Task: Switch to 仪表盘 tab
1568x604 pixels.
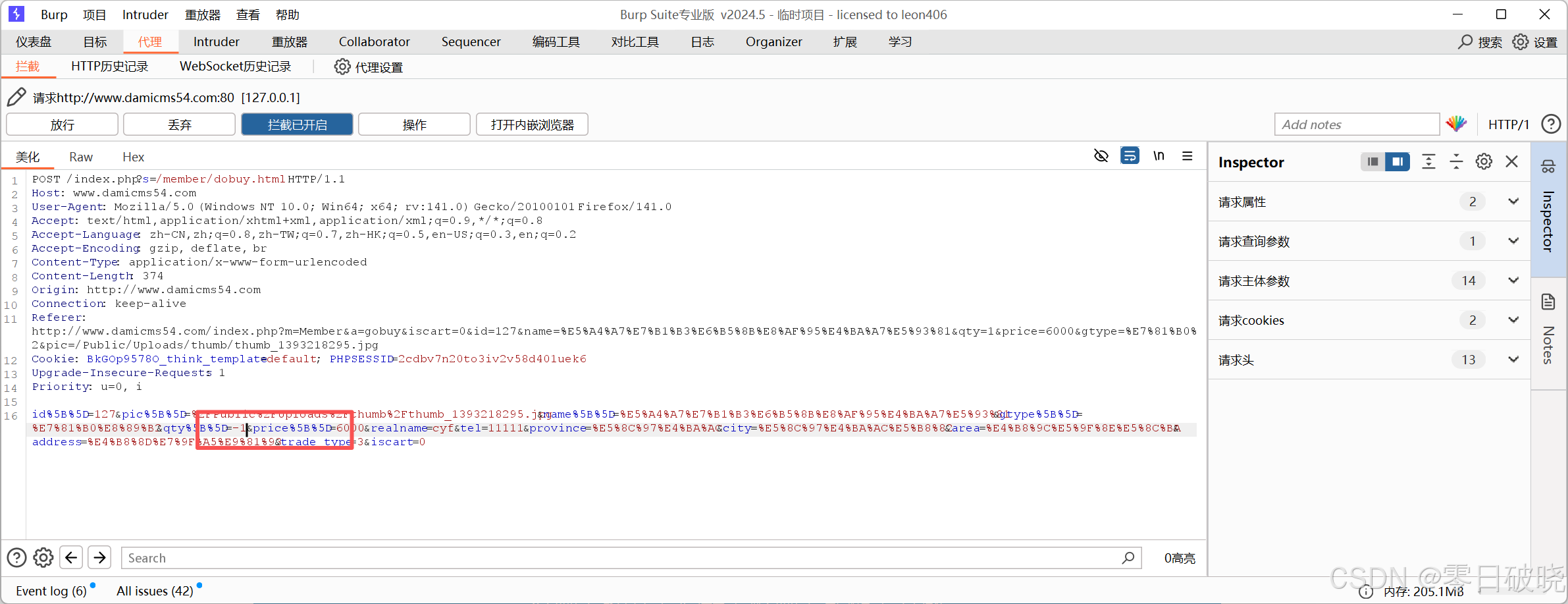Action: [34, 41]
